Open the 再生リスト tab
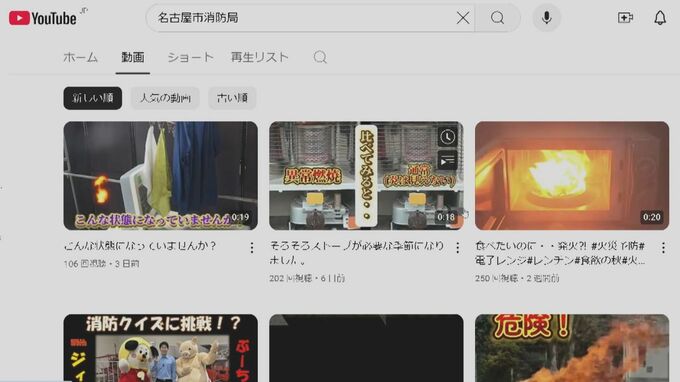The image size is (680, 382). [259, 57]
